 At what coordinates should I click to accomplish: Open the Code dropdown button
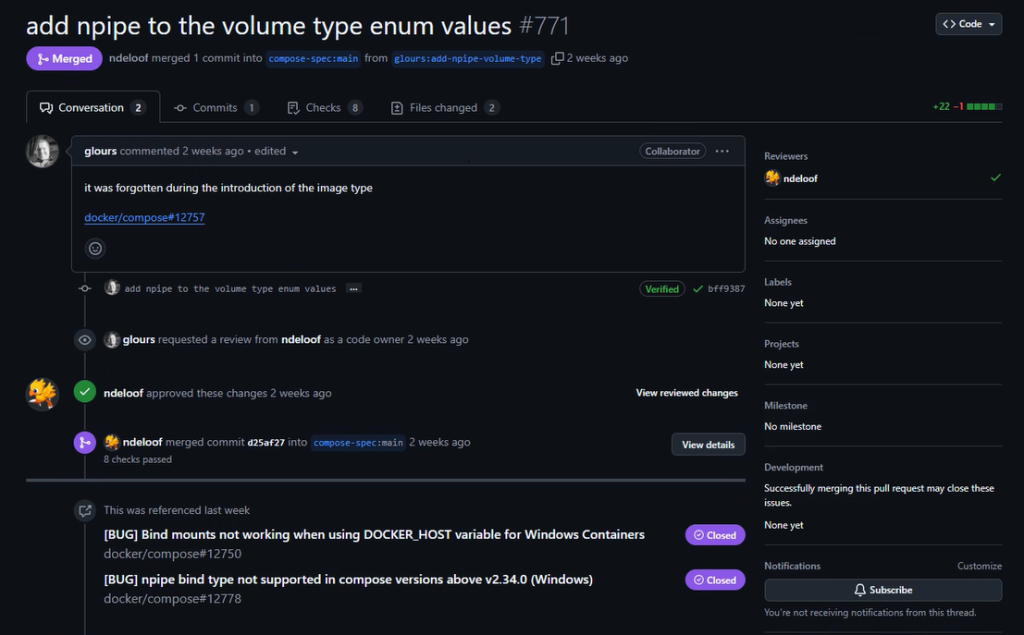[968, 24]
